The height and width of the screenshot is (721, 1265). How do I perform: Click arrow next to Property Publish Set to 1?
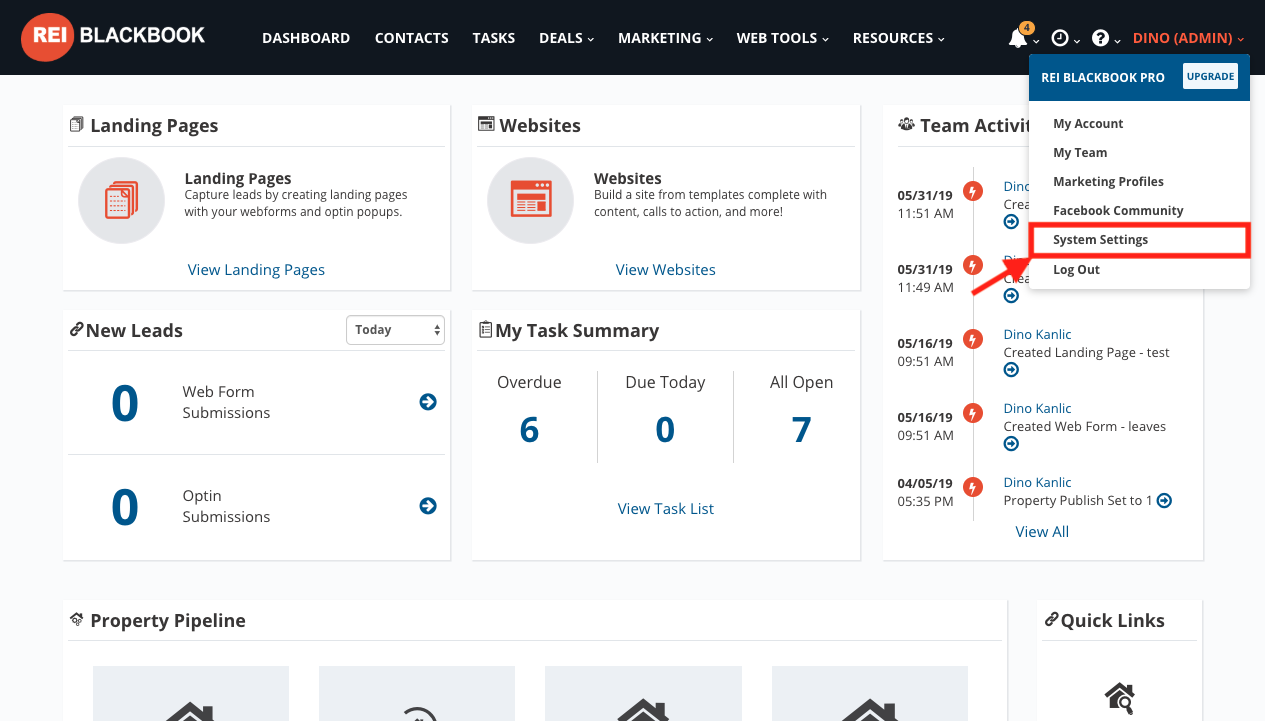click(1164, 500)
